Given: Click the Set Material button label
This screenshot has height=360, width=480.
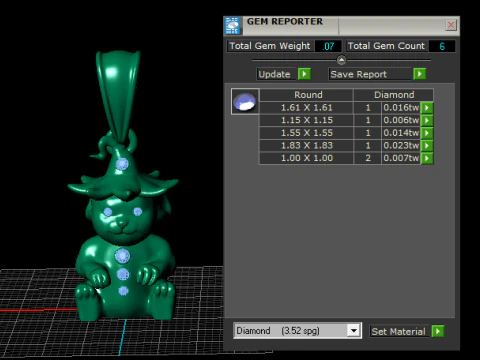Looking at the screenshot, I should 399,332.
